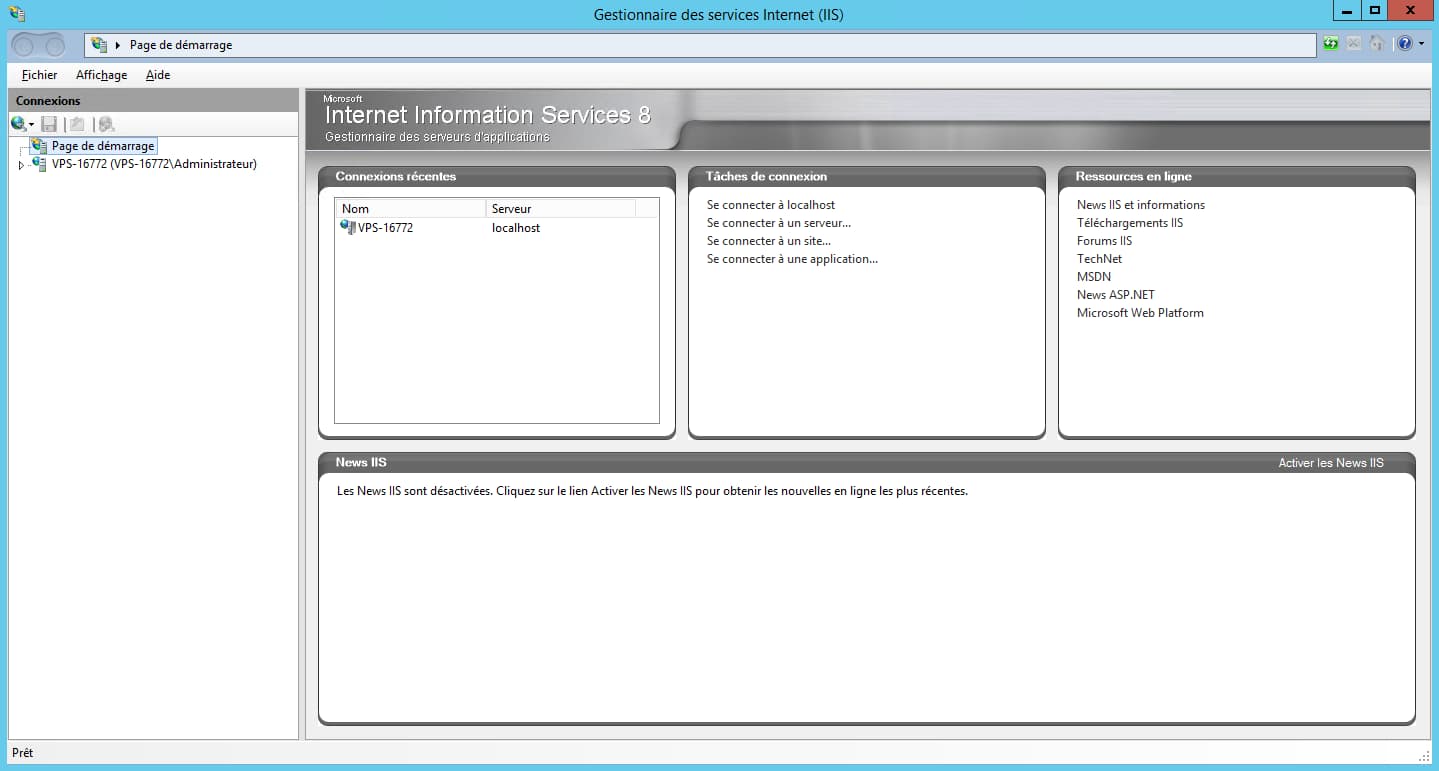Open the dropdown arrow beside the help icon
The image size is (1439, 771).
point(1421,44)
